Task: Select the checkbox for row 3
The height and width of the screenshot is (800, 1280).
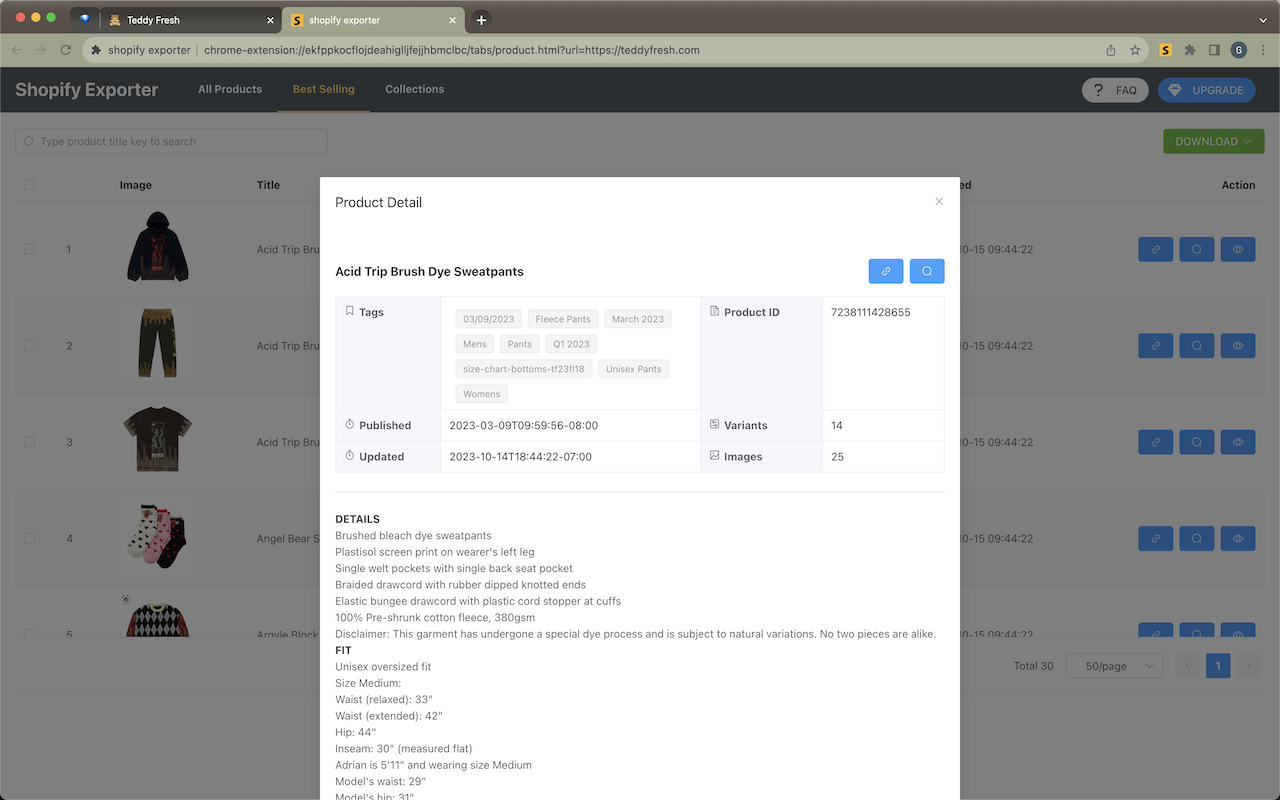Action: pos(30,441)
